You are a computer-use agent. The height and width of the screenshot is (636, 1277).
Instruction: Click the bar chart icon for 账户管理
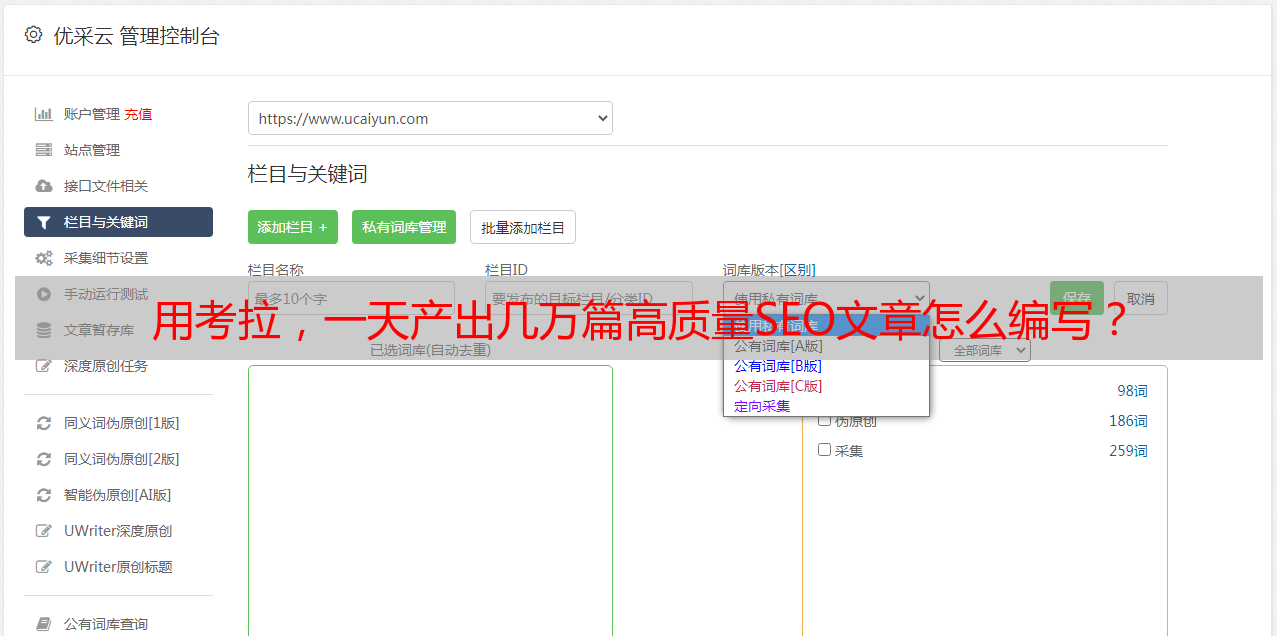tap(43, 114)
